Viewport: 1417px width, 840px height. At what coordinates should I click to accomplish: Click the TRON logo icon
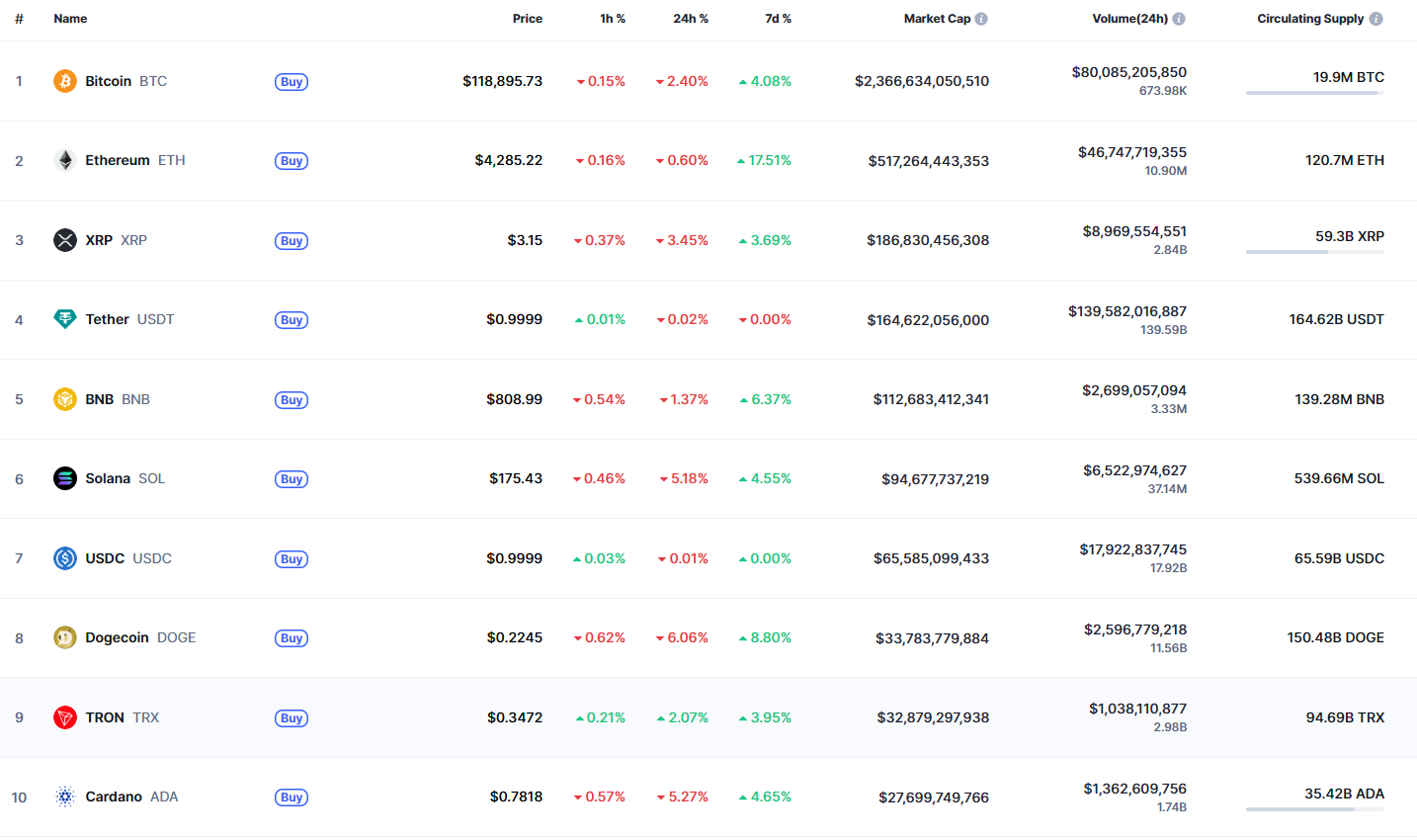[65, 717]
